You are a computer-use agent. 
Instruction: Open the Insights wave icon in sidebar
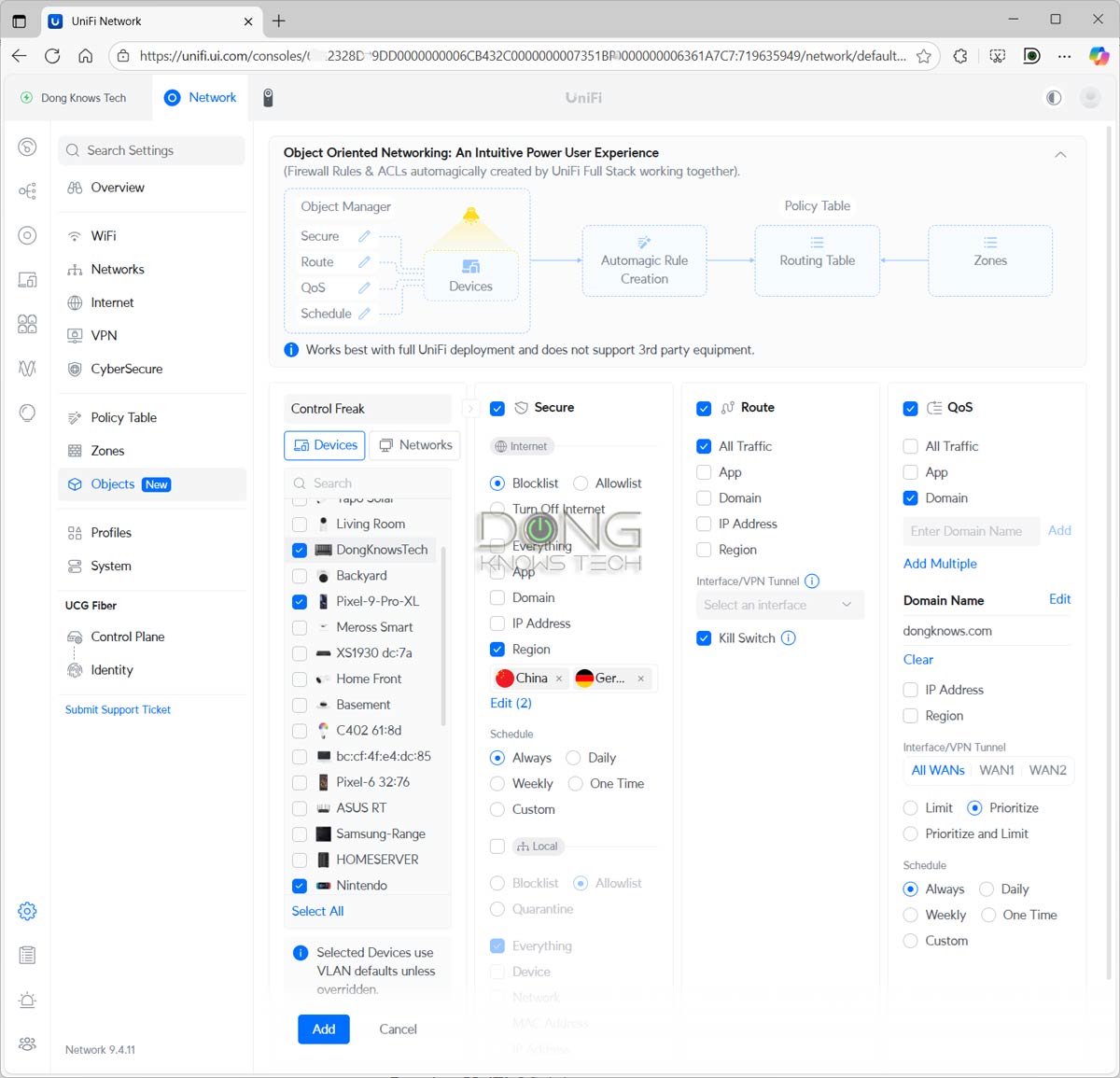27,369
